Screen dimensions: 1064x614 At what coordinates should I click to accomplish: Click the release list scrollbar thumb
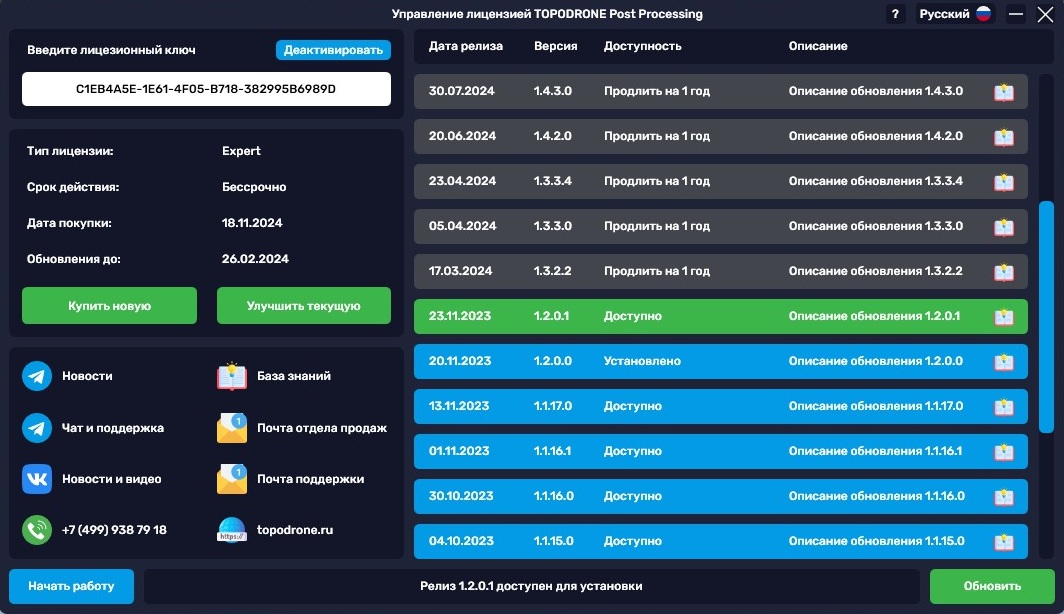point(1046,317)
